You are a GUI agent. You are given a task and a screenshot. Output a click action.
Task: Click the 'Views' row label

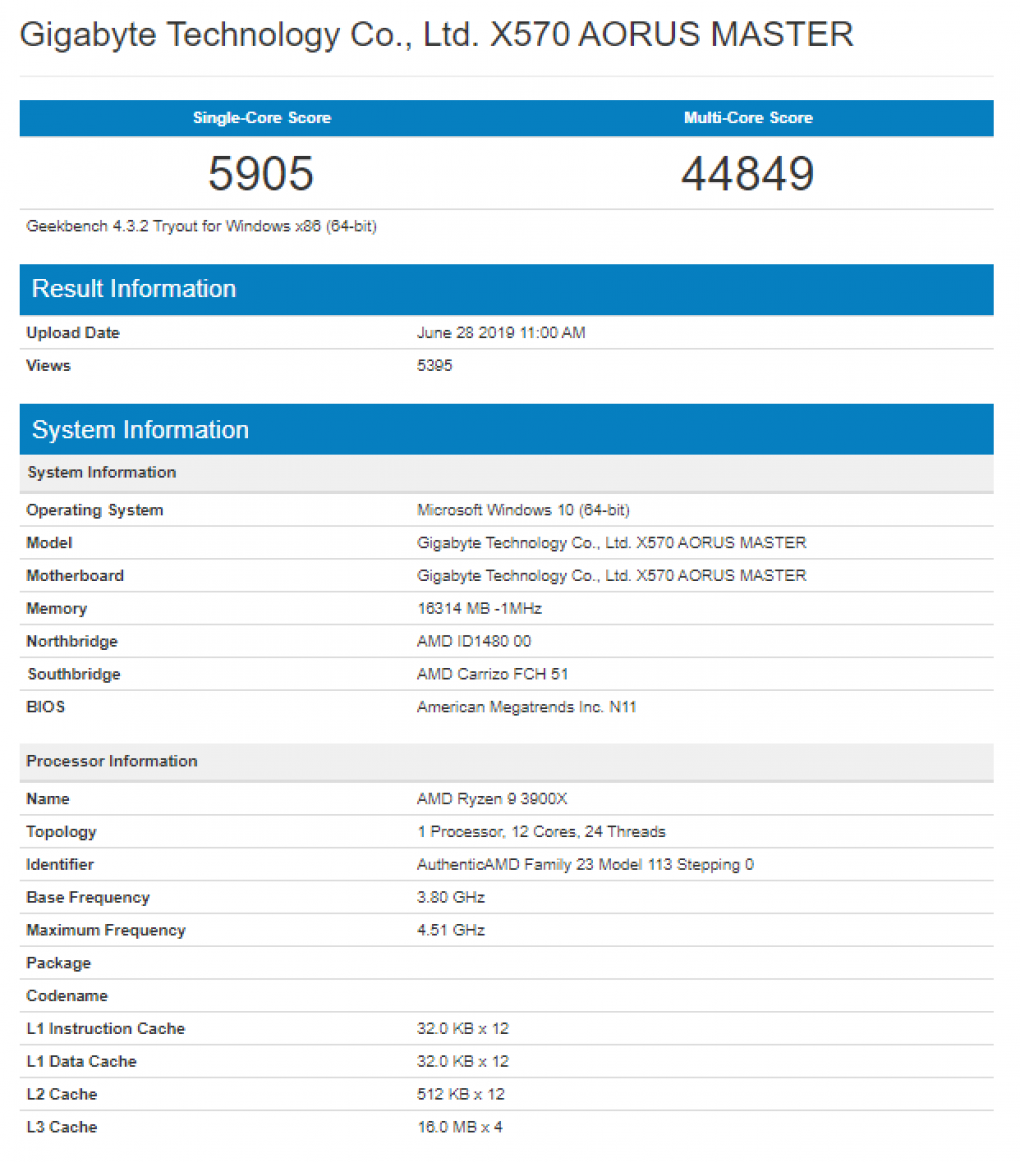[48, 365]
